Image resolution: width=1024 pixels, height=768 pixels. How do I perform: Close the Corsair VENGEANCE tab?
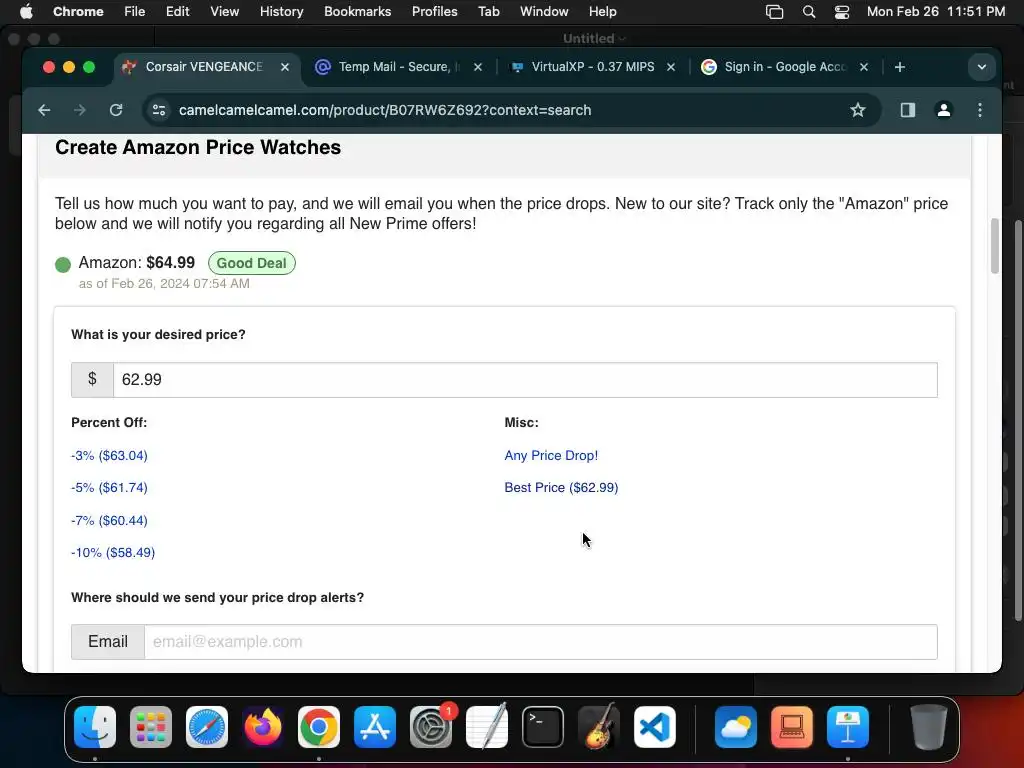(285, 67)
